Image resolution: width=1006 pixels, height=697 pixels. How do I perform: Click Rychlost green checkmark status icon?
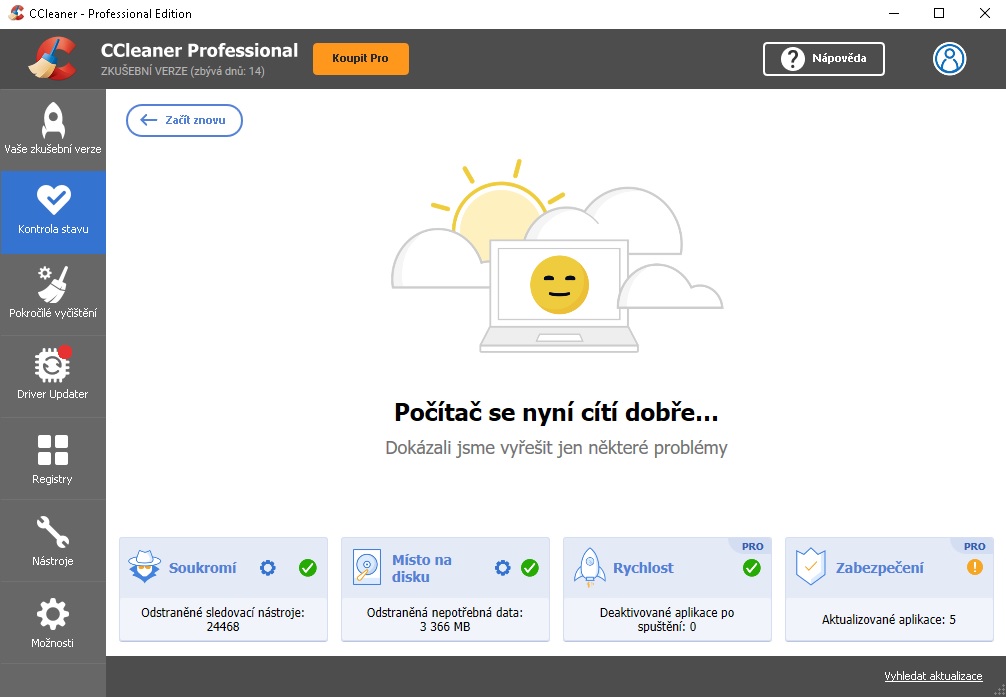[x=751, y=567]
